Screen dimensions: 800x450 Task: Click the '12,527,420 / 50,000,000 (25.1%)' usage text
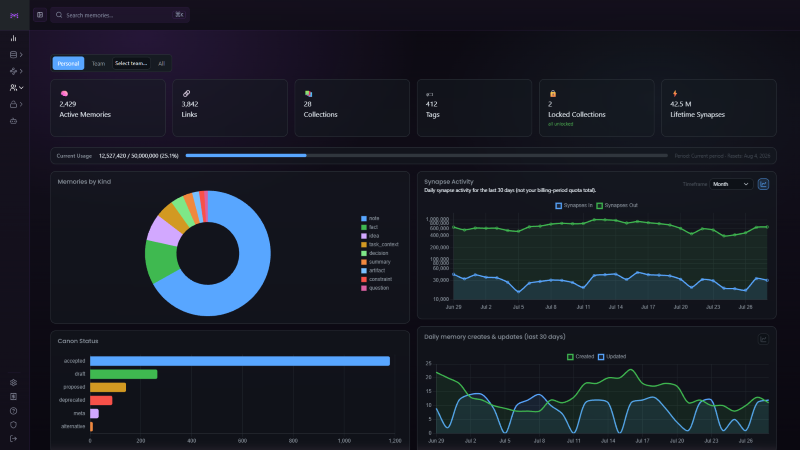[x=138, y=156]
